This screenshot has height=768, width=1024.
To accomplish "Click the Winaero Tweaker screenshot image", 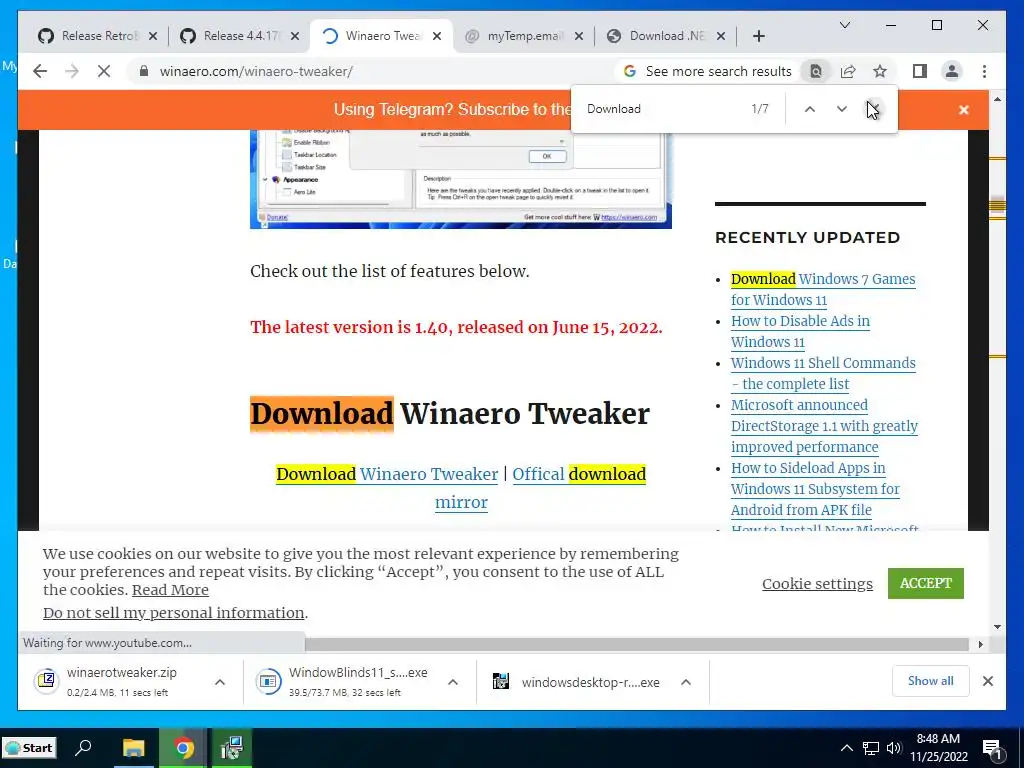I will click(460, 179).
